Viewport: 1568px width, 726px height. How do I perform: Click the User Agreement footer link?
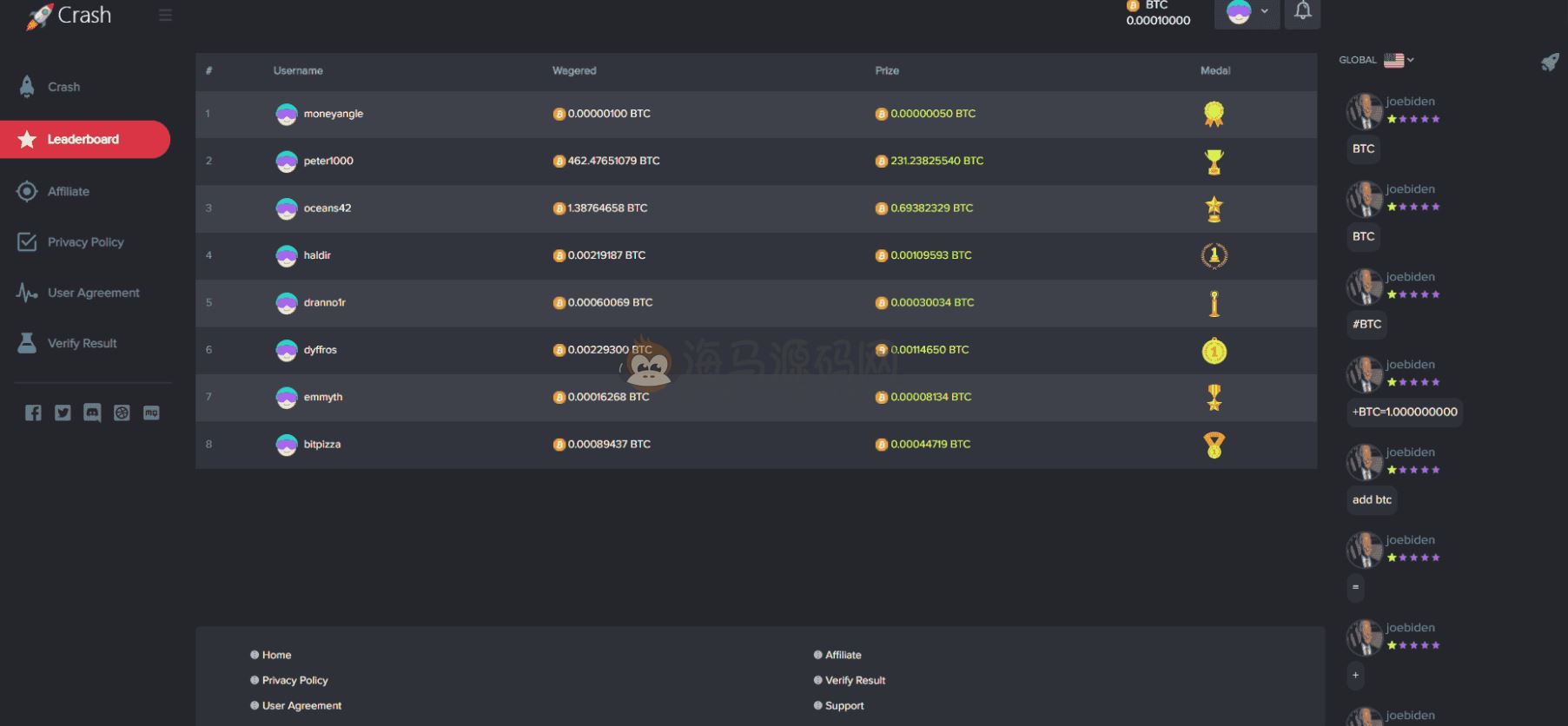[301, 705]
